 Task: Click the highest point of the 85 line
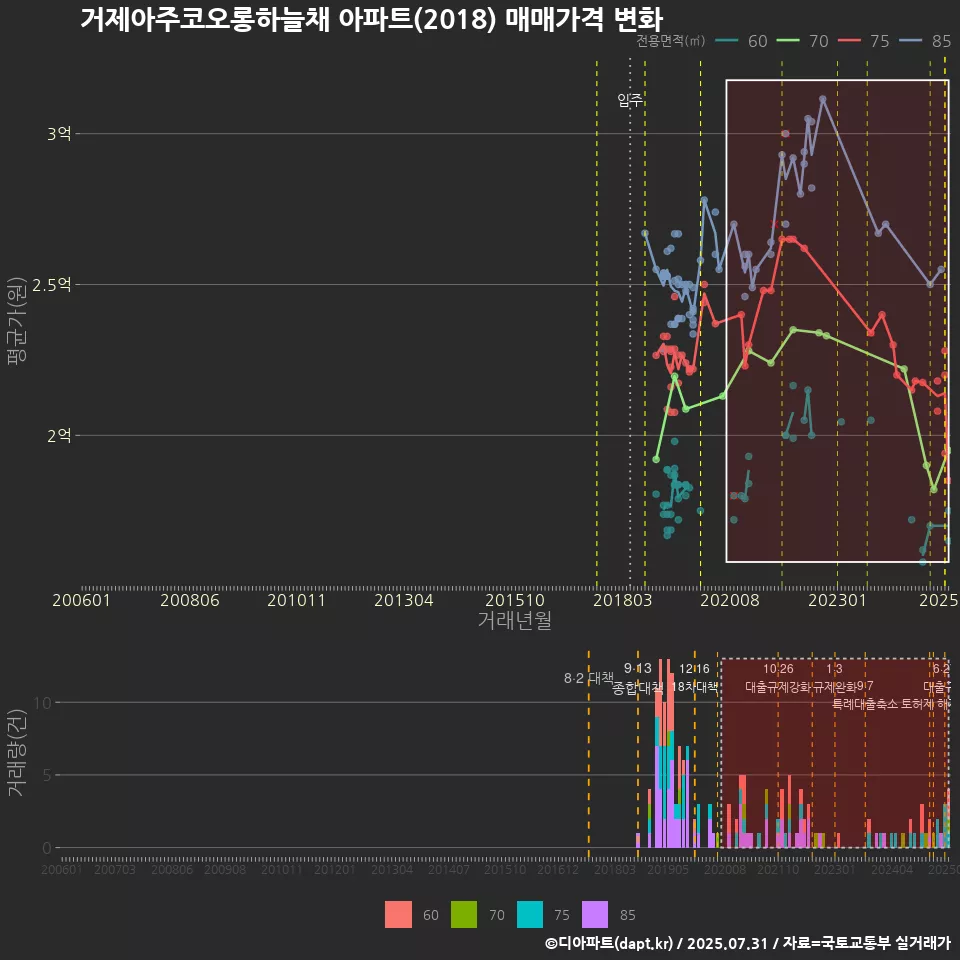tap(822, 99)
